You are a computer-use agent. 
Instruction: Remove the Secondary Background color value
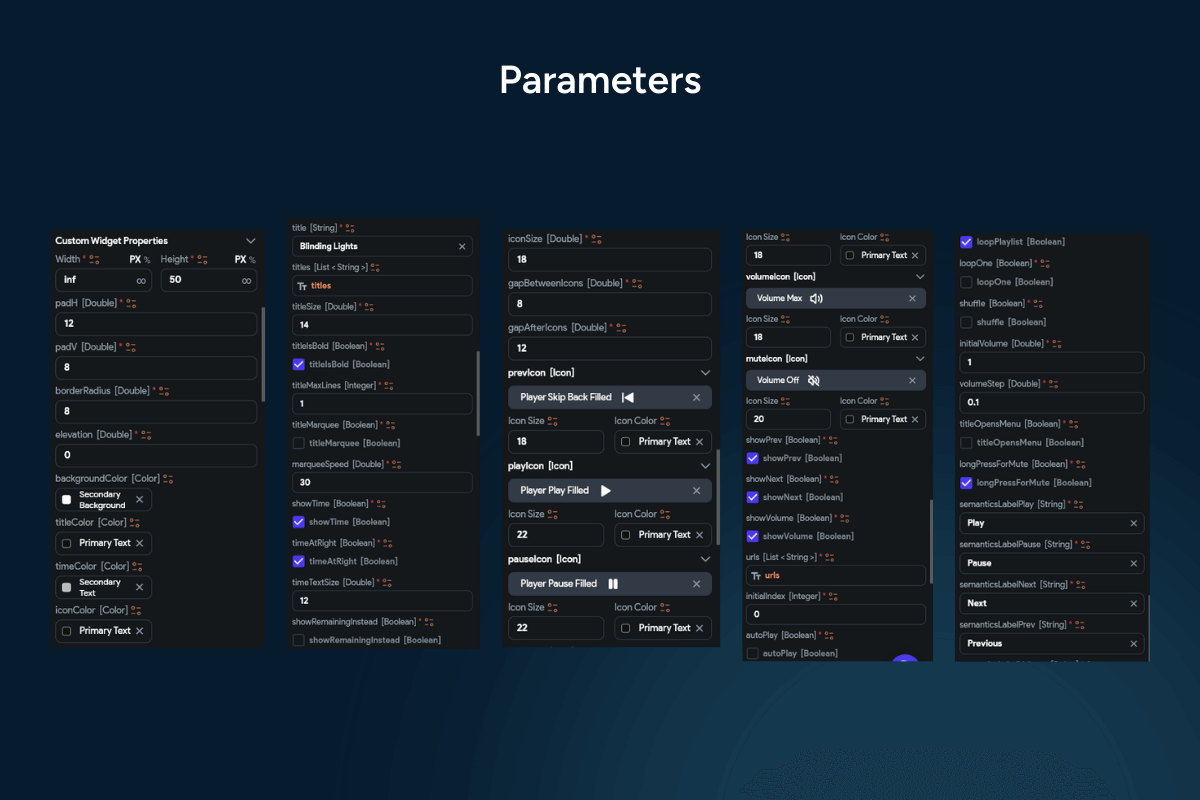140,499
